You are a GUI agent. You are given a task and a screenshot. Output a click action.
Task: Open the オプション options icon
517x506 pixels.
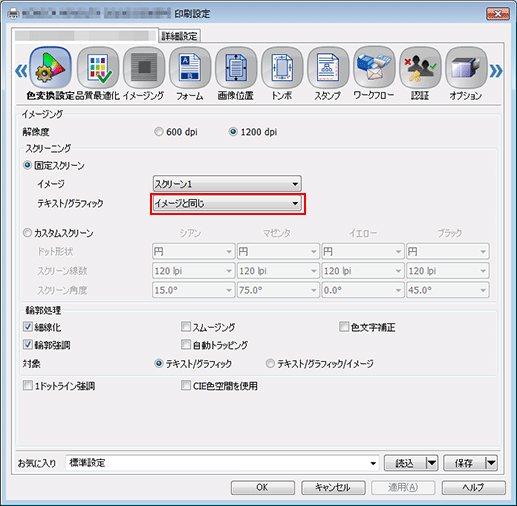click(466, 68)
